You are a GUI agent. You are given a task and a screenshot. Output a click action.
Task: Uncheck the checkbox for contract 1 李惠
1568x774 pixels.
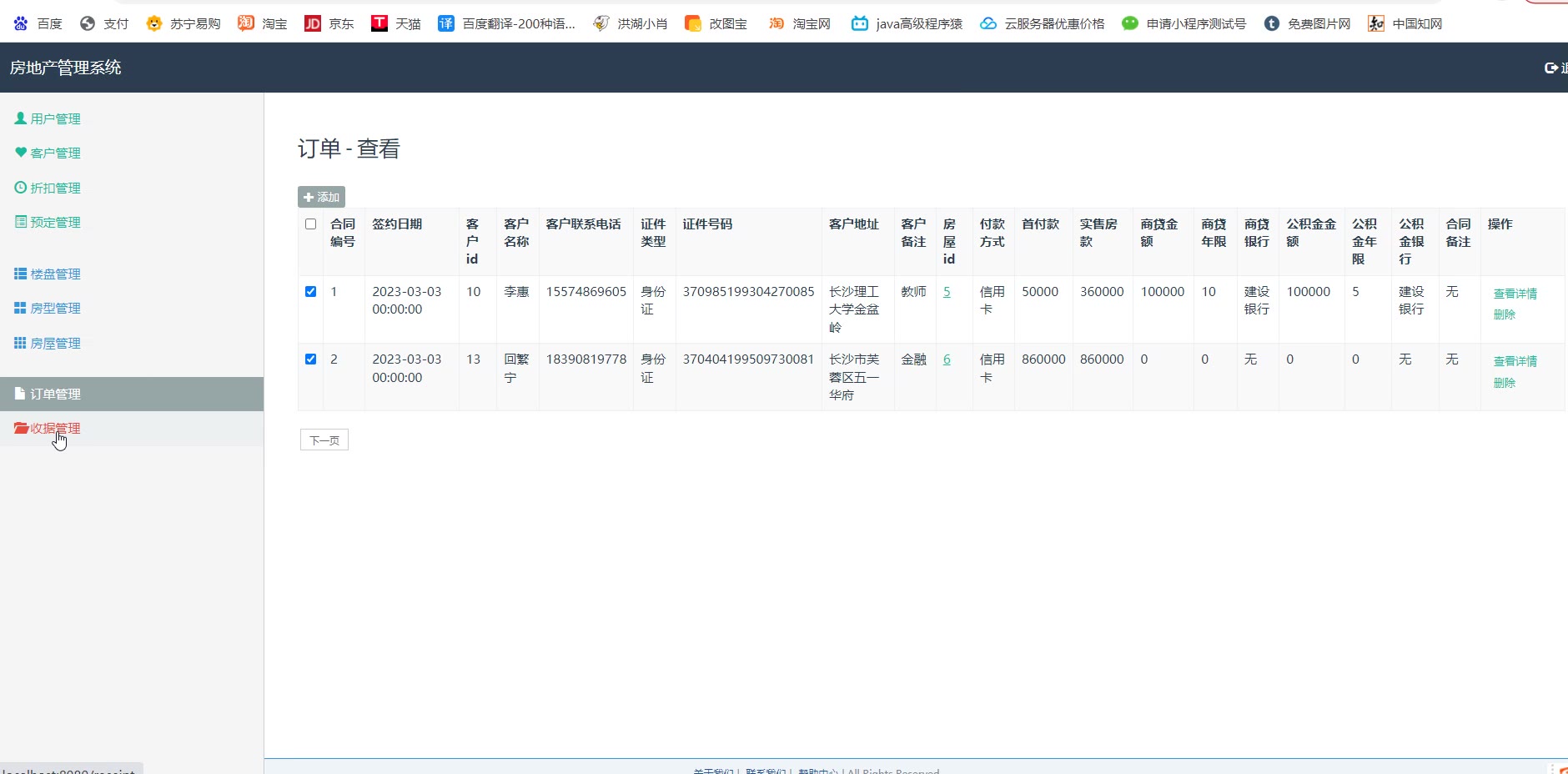311,292
